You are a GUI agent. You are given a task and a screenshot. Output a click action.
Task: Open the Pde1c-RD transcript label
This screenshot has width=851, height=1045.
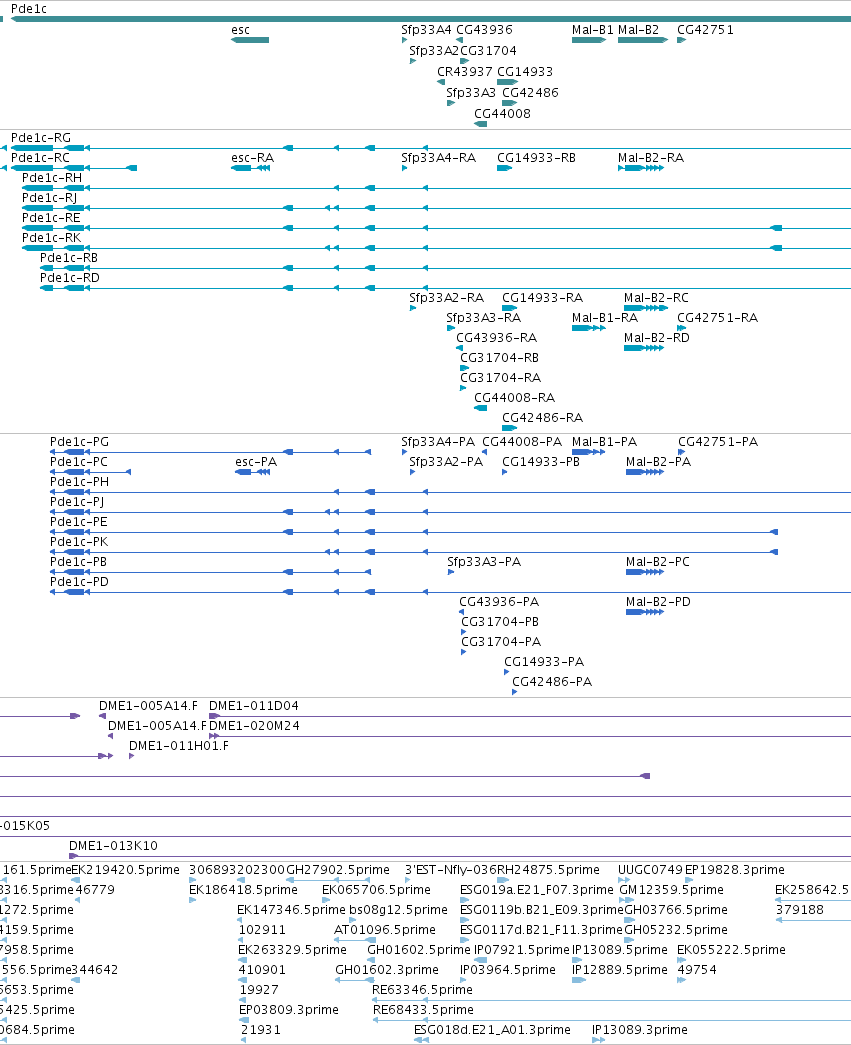pyautogui.click(x=70, y=278)
